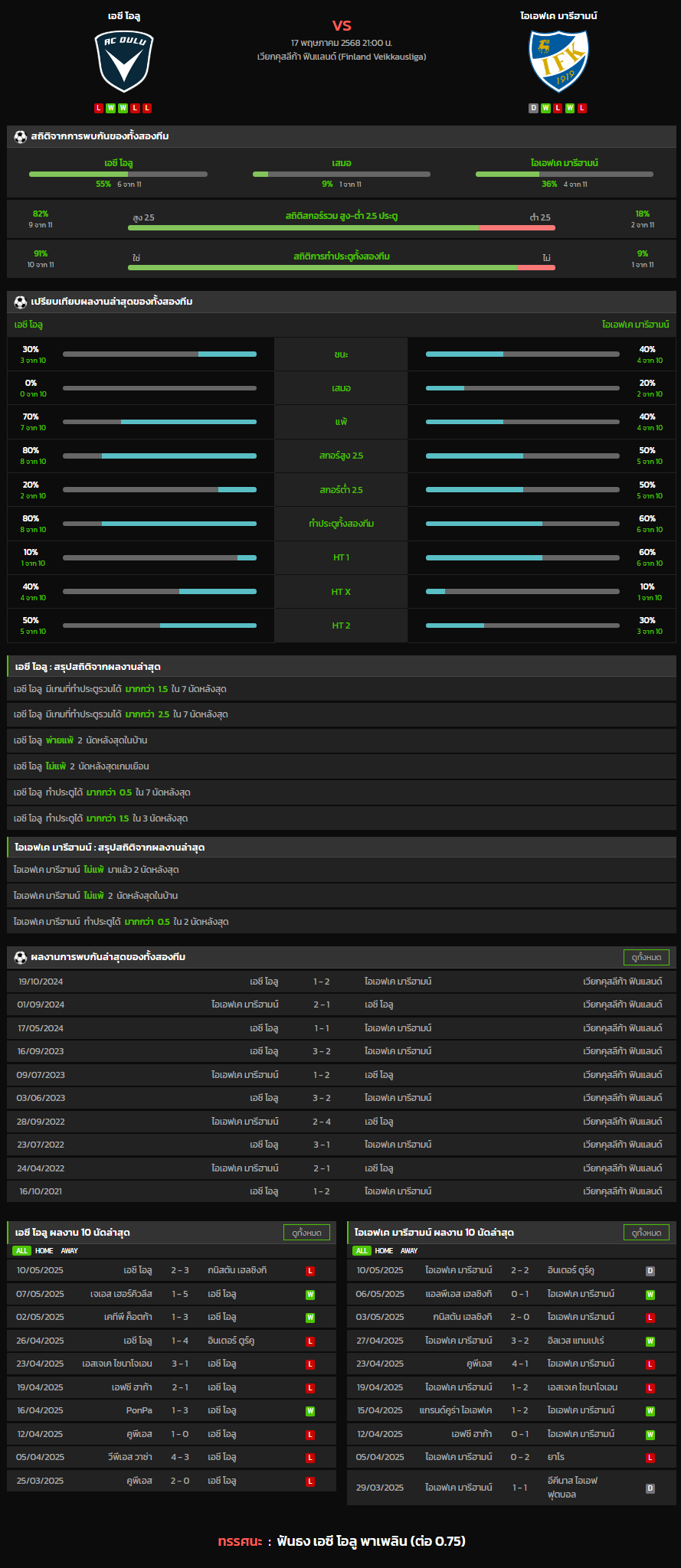Click the VS text at the top

coord(342,26)
